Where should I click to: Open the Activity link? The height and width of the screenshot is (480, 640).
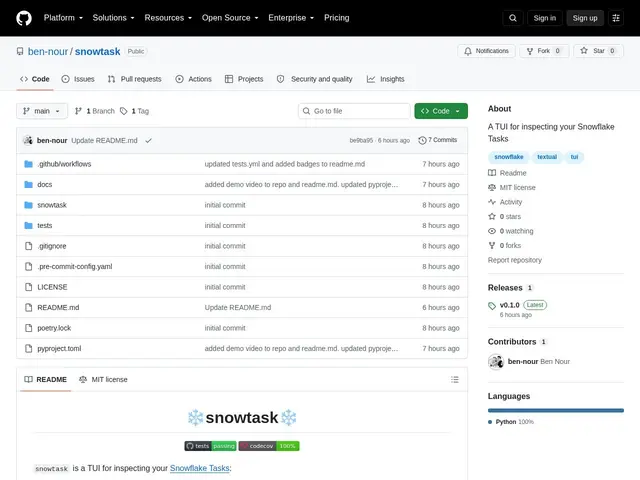click(505, 202)
